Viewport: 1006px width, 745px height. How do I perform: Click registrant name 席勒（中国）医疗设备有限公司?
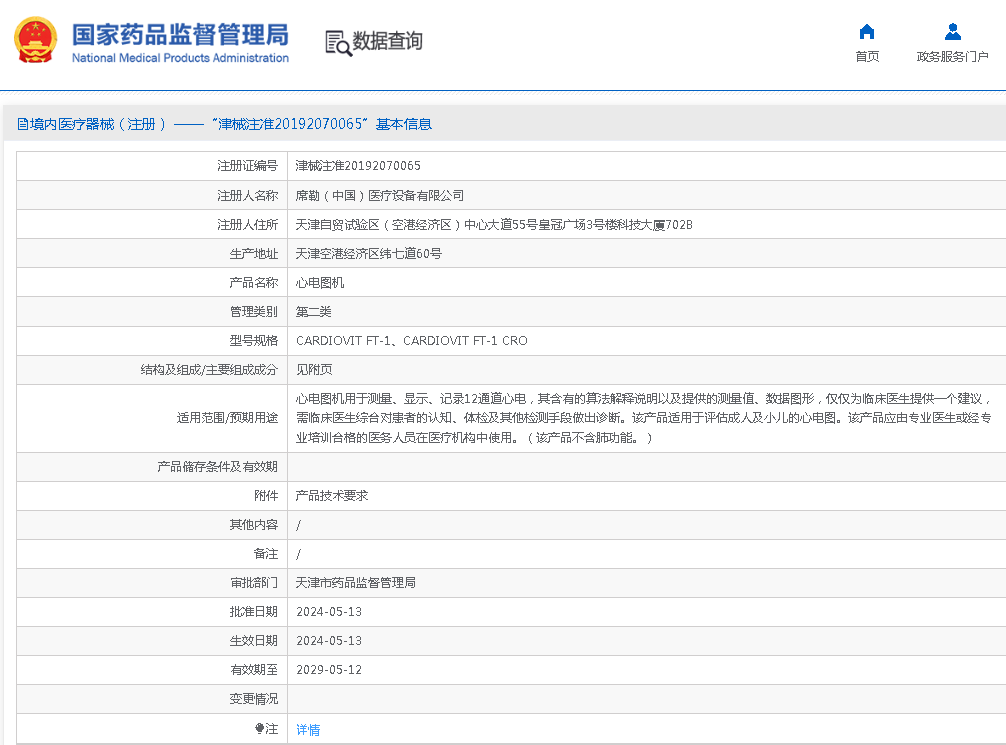(x=380, y=196)
